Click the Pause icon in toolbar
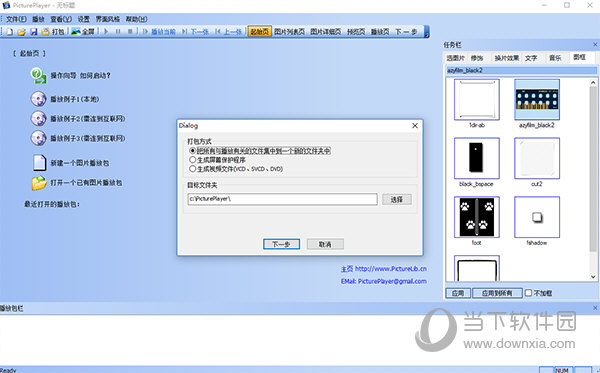The width and height of the screenshot is (600, 373). coord(118,32)
